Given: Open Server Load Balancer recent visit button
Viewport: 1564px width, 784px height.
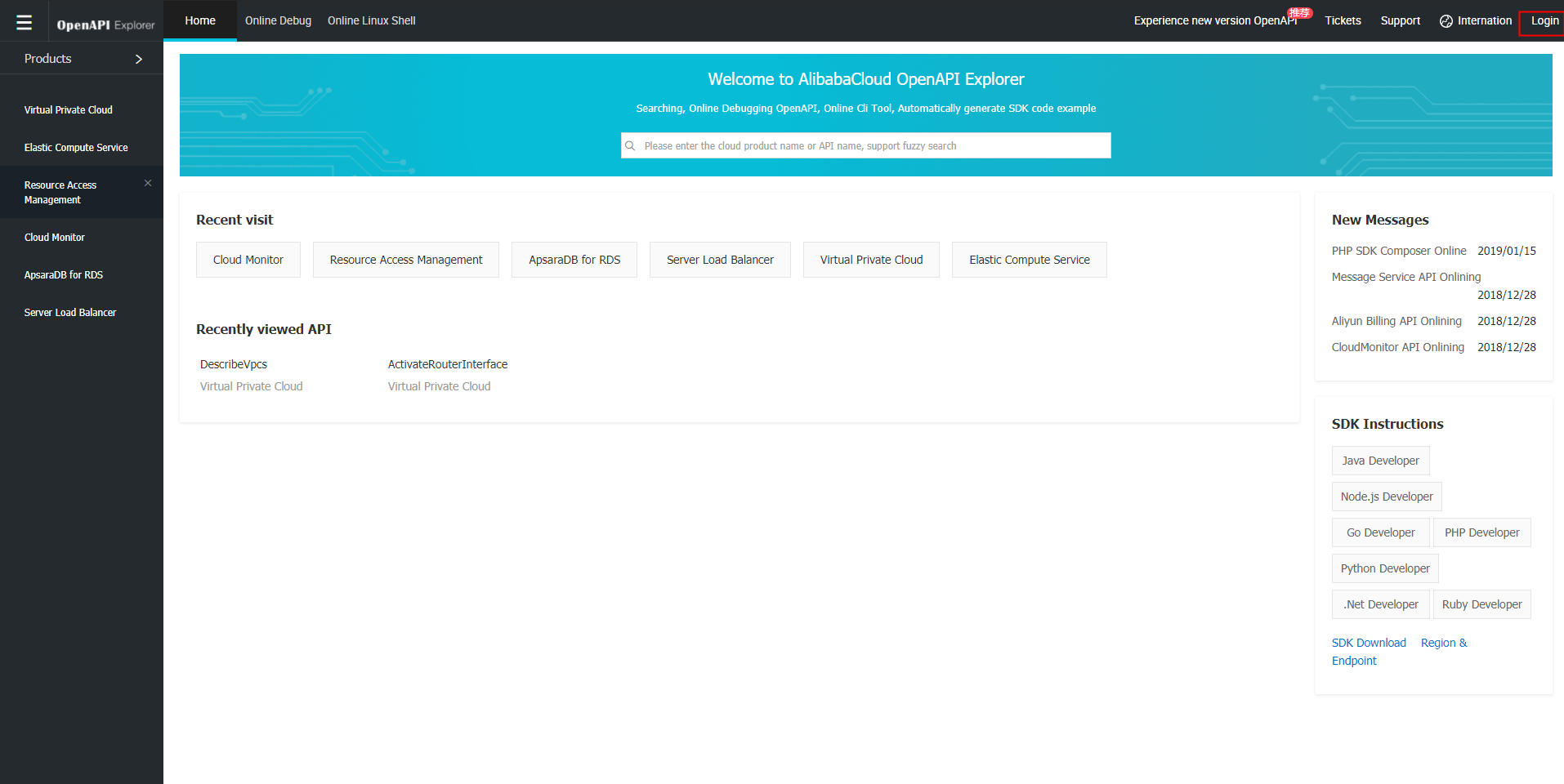Looking at the screenshot, I should 720,260.
